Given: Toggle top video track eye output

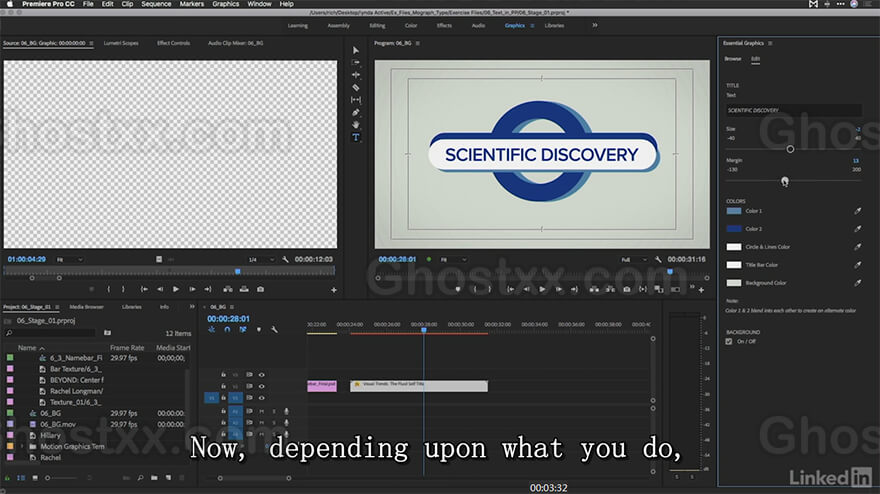Looking at the screenshot, I should (x=262, y=375).
